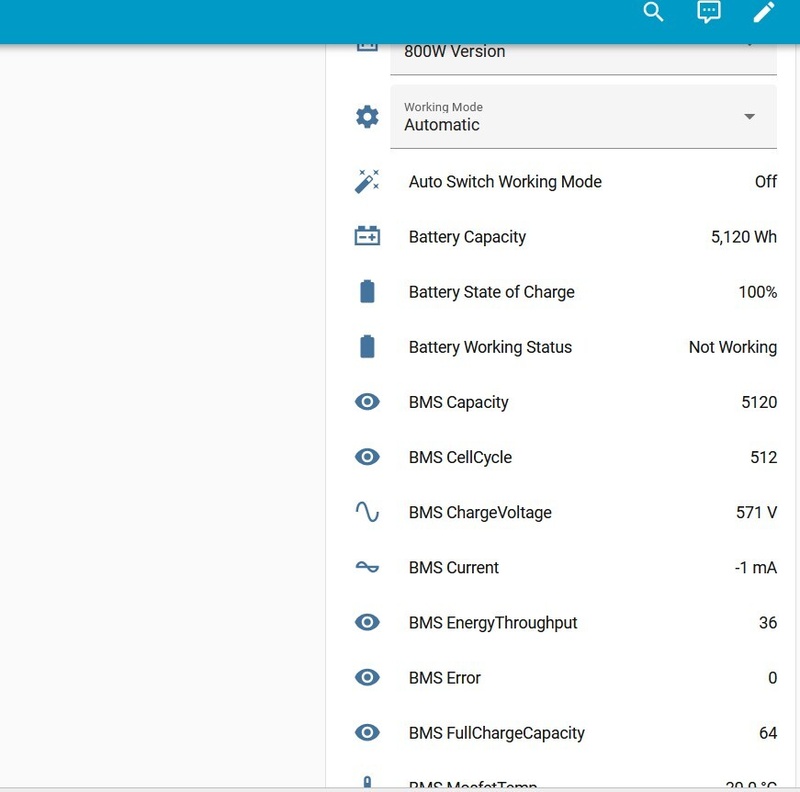Click the gear icon beside Working Mode
This screenshot has height=792, width=800.
[x=367, y=117]
